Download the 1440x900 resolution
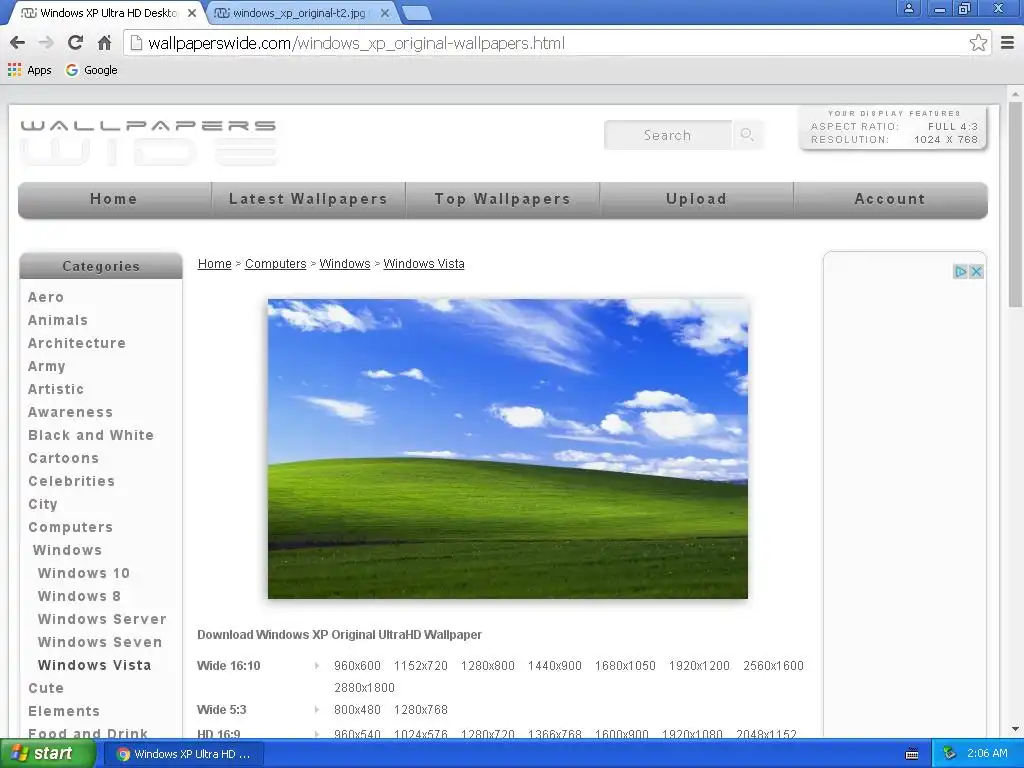This screenshot has width=1024, height=768. click(x=554, y=666)
